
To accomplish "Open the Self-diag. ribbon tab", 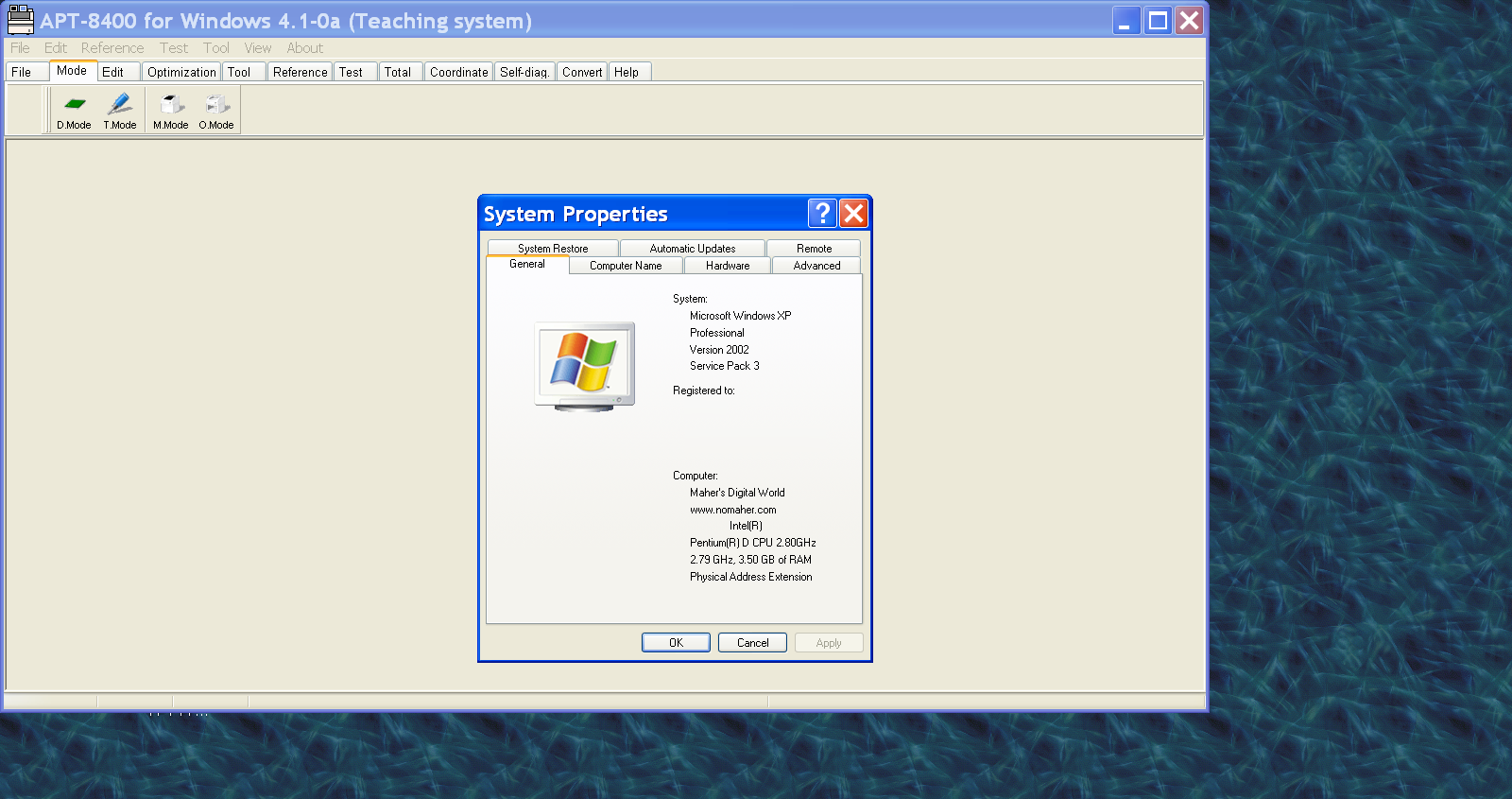I will (x=524, y=72).
